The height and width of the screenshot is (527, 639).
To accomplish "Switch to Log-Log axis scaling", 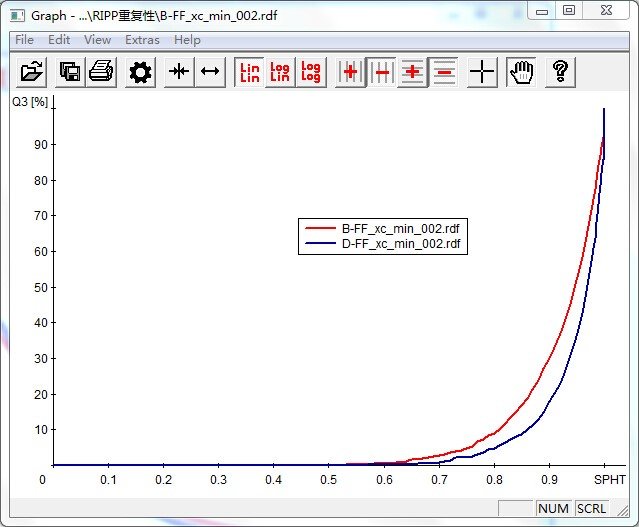I will coord(311,72).
